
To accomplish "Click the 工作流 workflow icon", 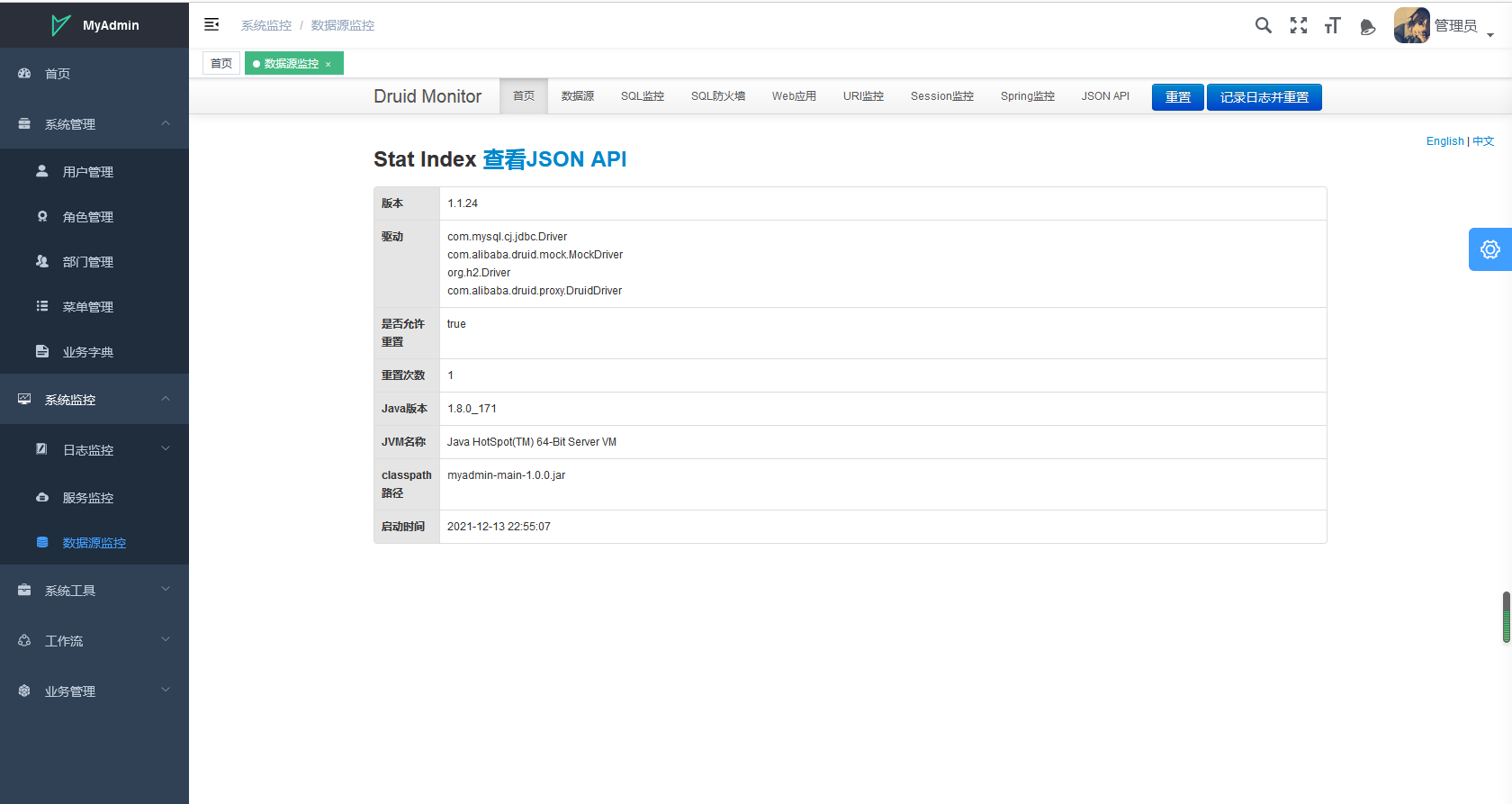I will 24,640.
